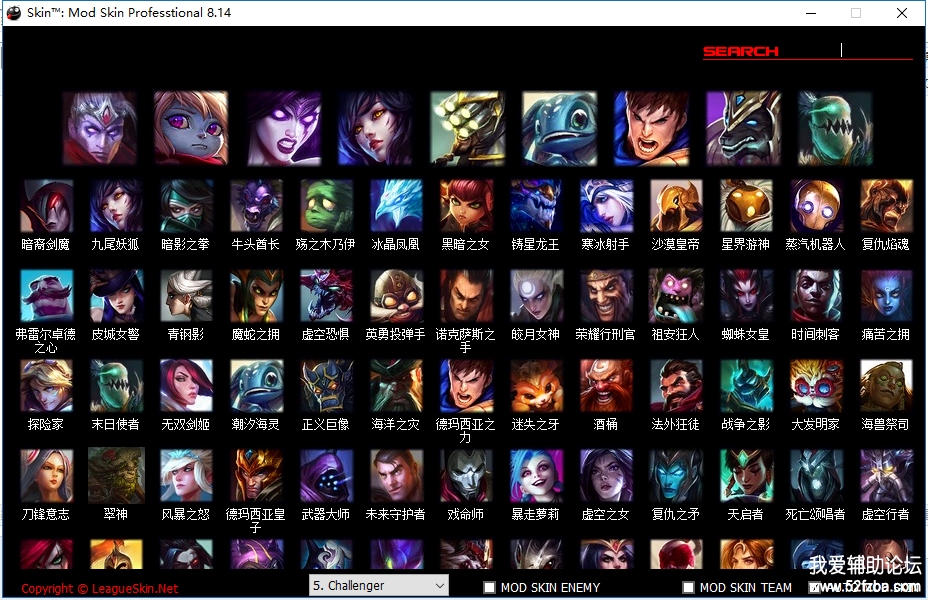928x600 pixels.
Task: Open the 海兽祭司 champion skins
Action: [x=886, y=386]
